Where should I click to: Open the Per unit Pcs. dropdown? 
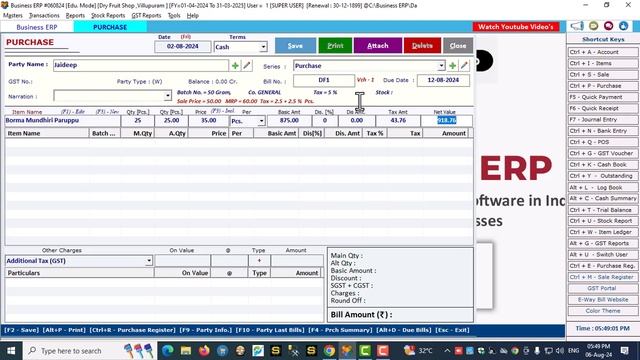[x=261, y=121]
